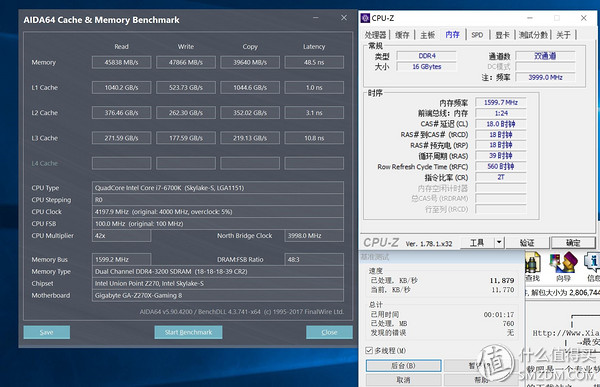This screenshot has height=387, width=600.
Task: Open the WinRAR Find icon
Action: point(532,266)
